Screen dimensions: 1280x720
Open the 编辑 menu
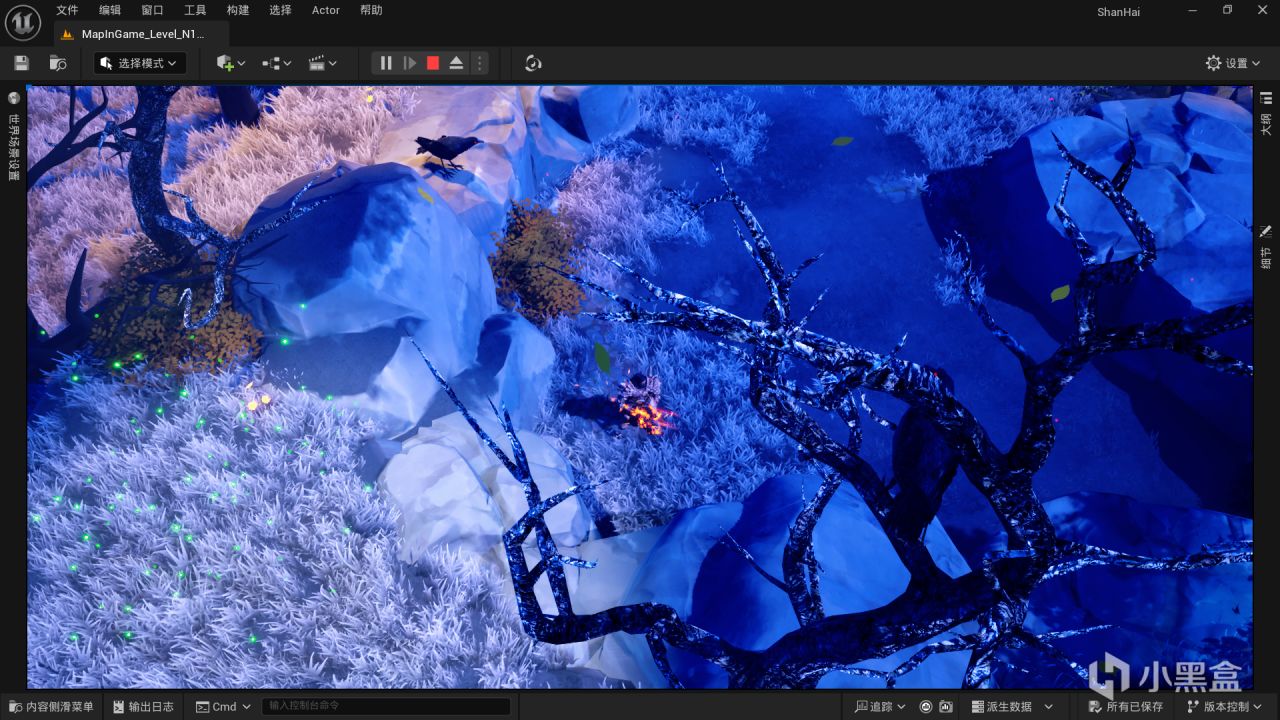pyautogui.click(x=110, y=10)
